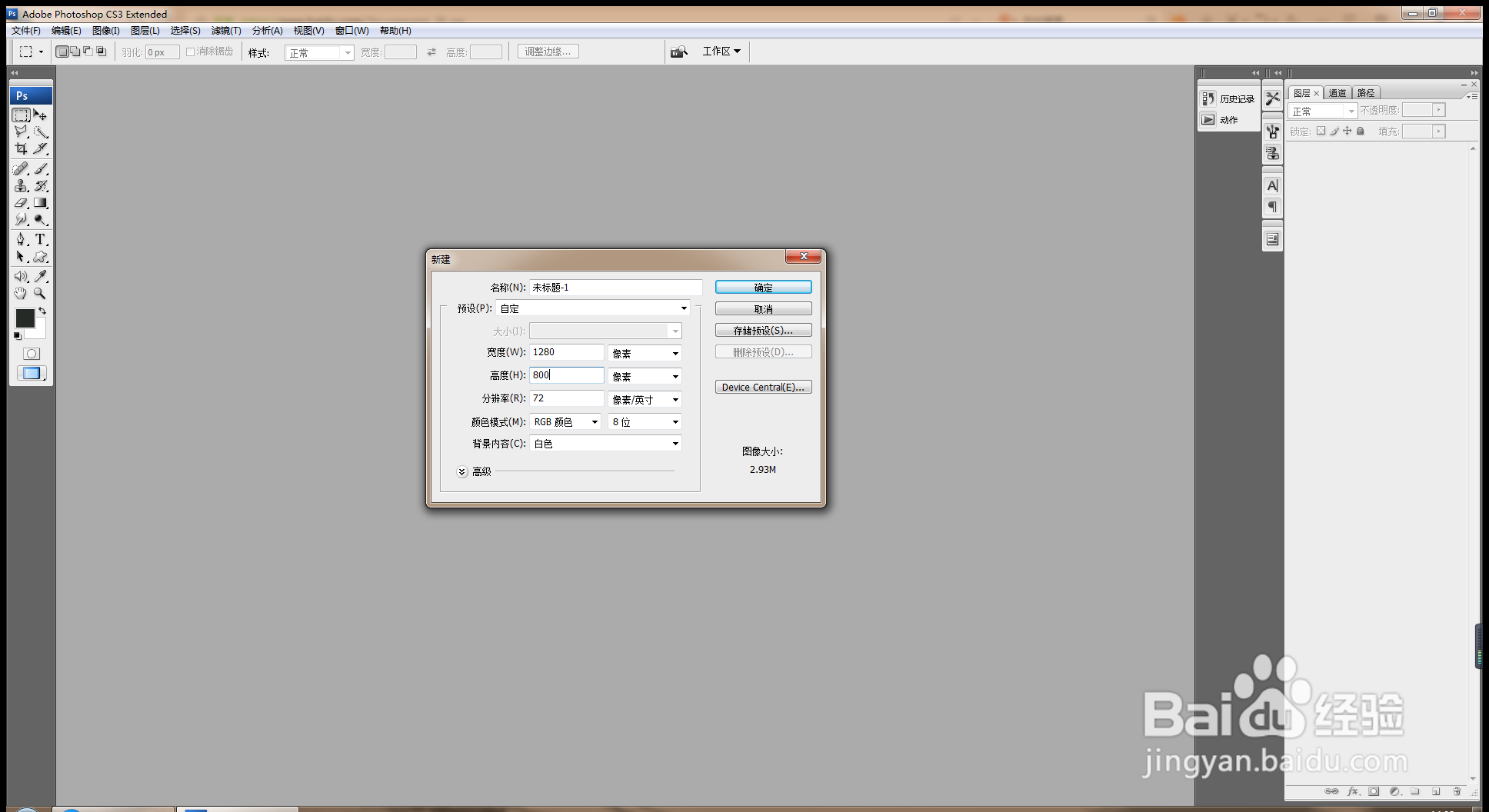This screenshot has height=812, width=1489.
Task: Select the Pen tool
Action: point(21,240)
